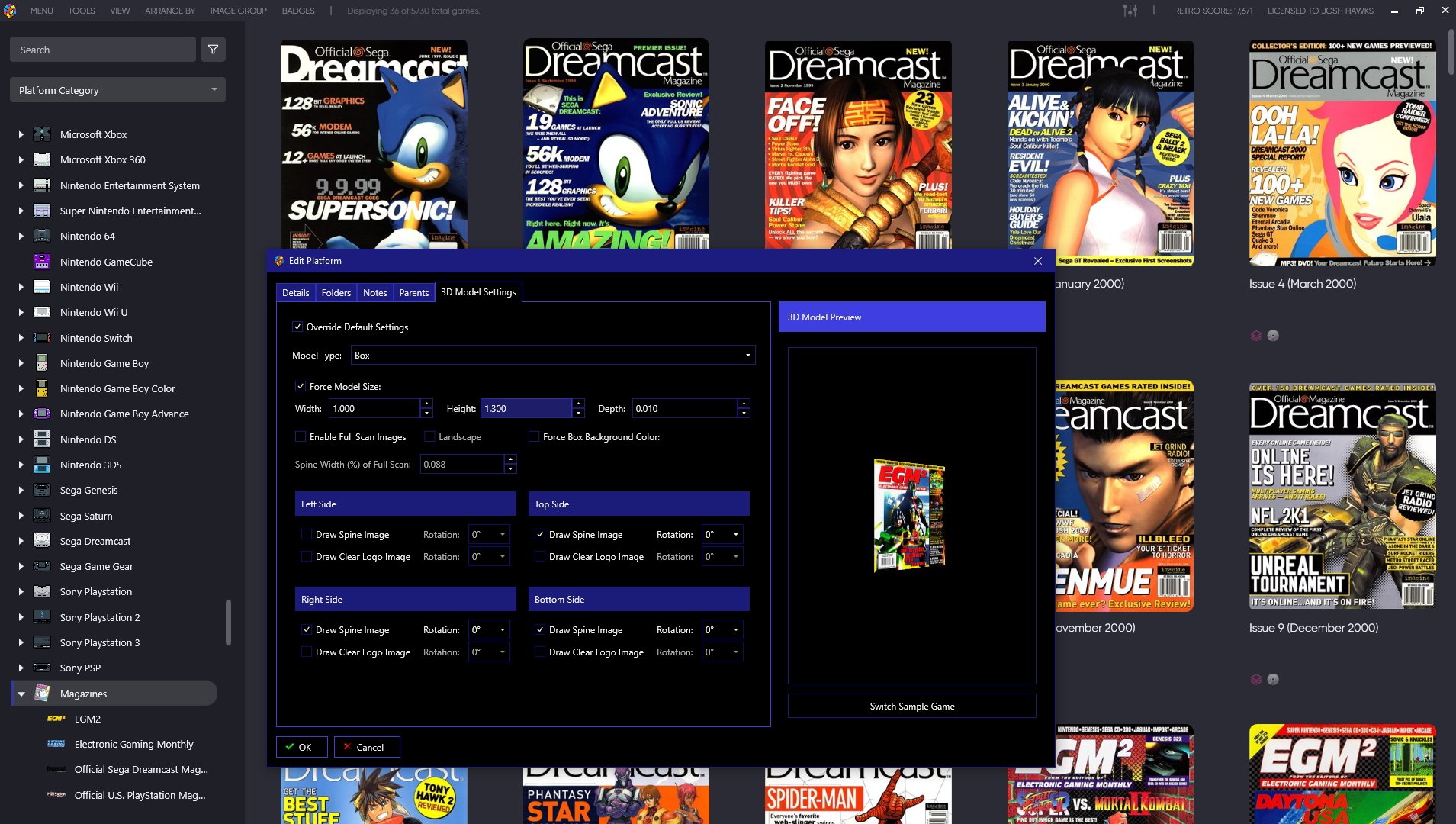Open Top Side spine Rotation dropdown
The image size is (1456, 824).
pos(722,534)
